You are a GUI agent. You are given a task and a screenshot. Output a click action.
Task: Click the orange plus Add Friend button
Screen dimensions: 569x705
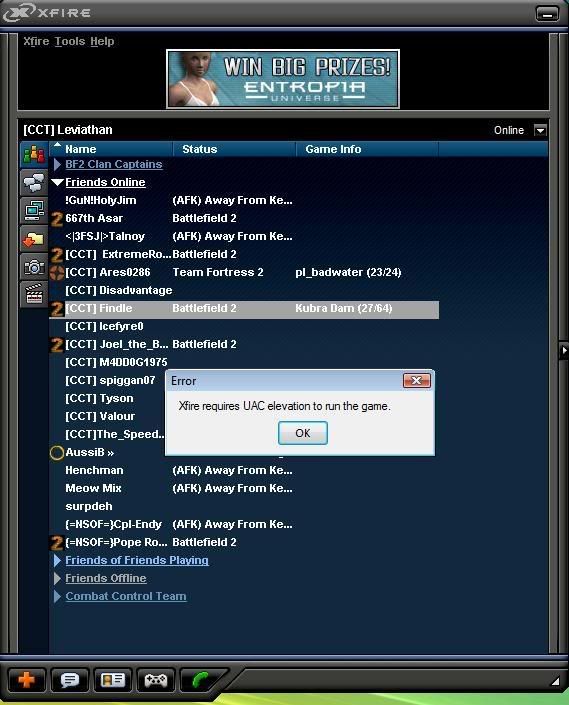tap(27, 679)
